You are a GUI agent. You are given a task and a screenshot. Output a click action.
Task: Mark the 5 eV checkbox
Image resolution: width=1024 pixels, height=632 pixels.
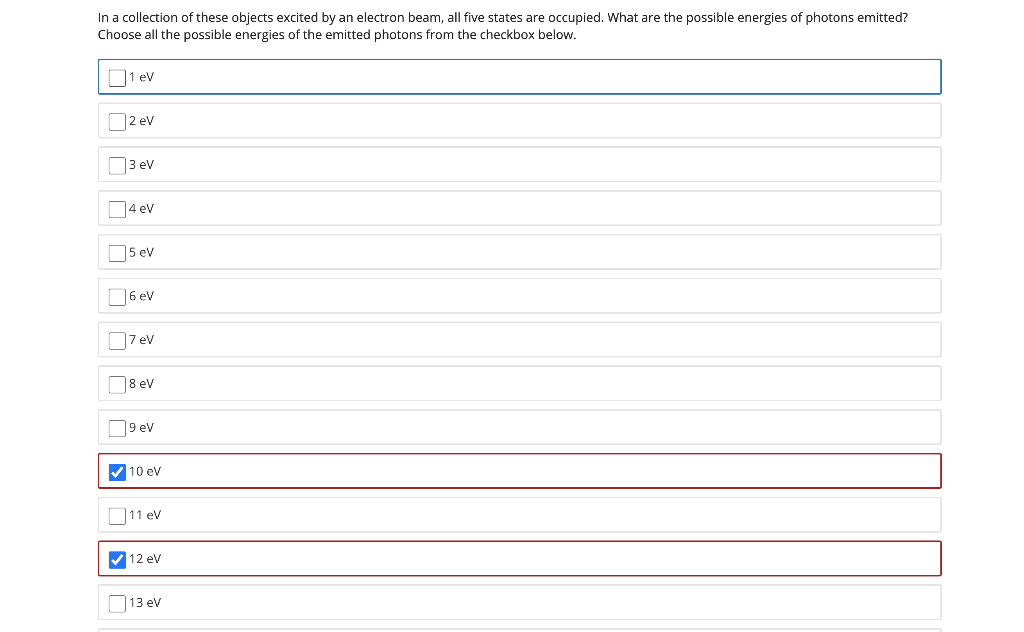tap(117, 253)
